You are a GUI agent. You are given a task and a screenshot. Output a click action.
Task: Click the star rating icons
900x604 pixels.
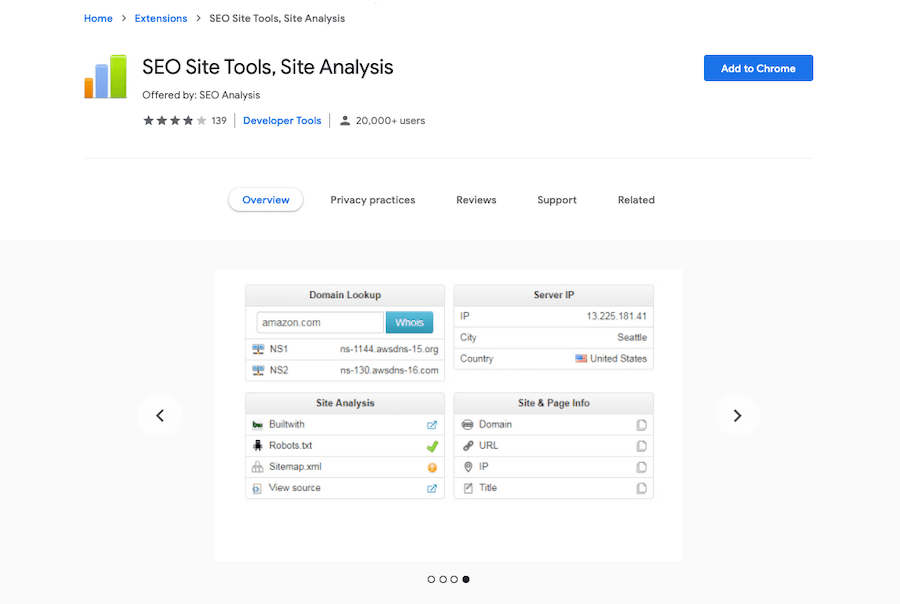pyautogui.click(x=174, y=121)
